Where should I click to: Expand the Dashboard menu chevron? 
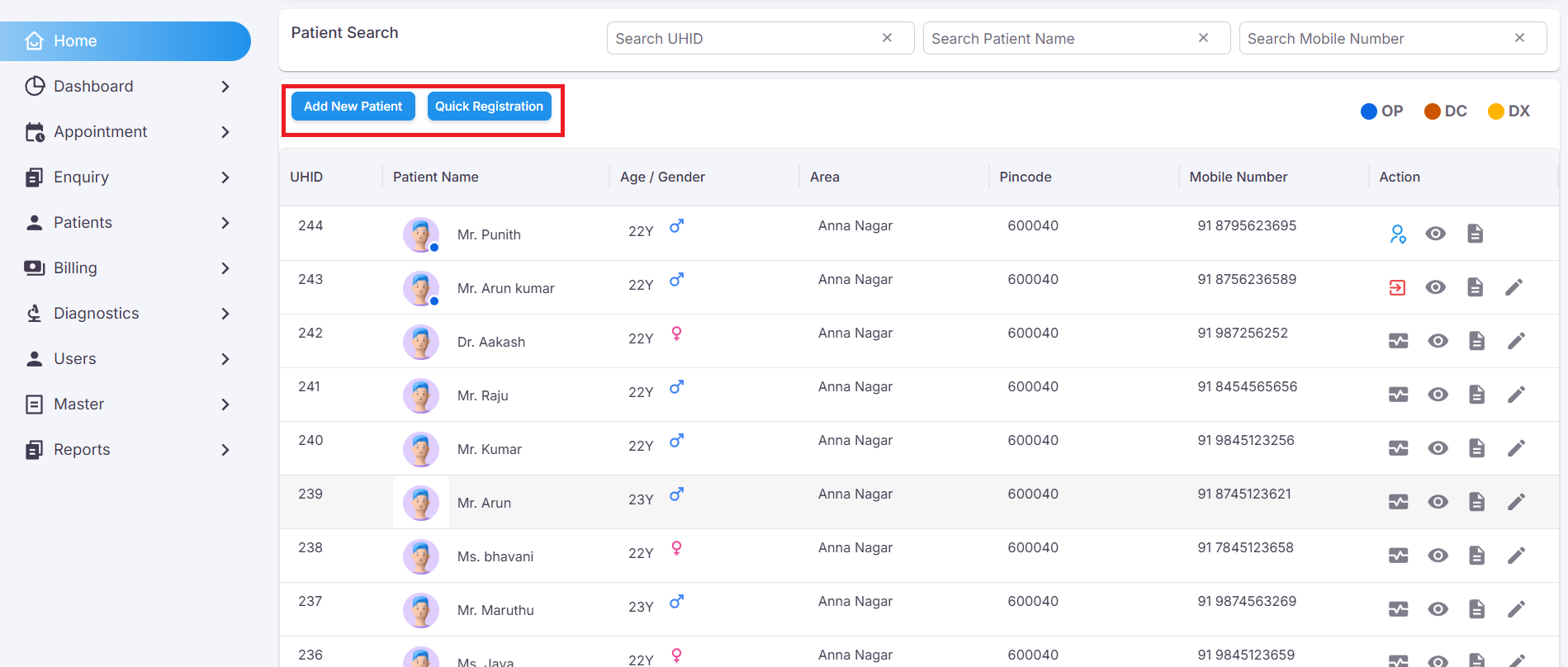coord(225,87)
